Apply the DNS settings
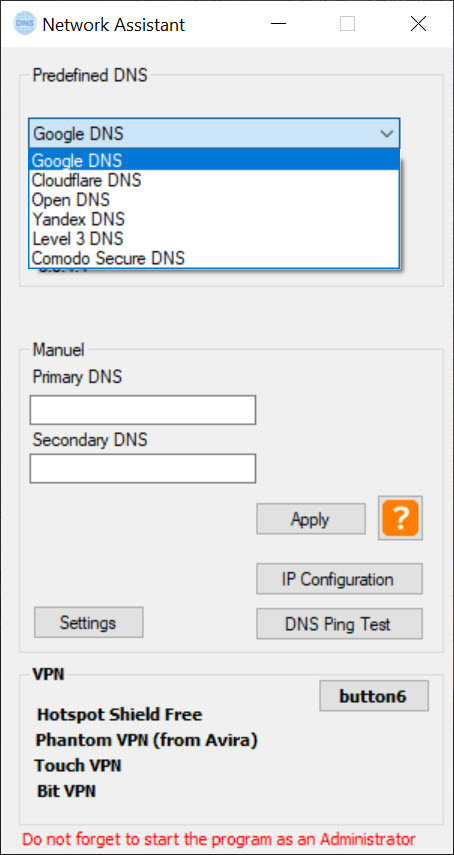Image resolution: width=454 pixels, height=855 pixels. click(311, 519)
